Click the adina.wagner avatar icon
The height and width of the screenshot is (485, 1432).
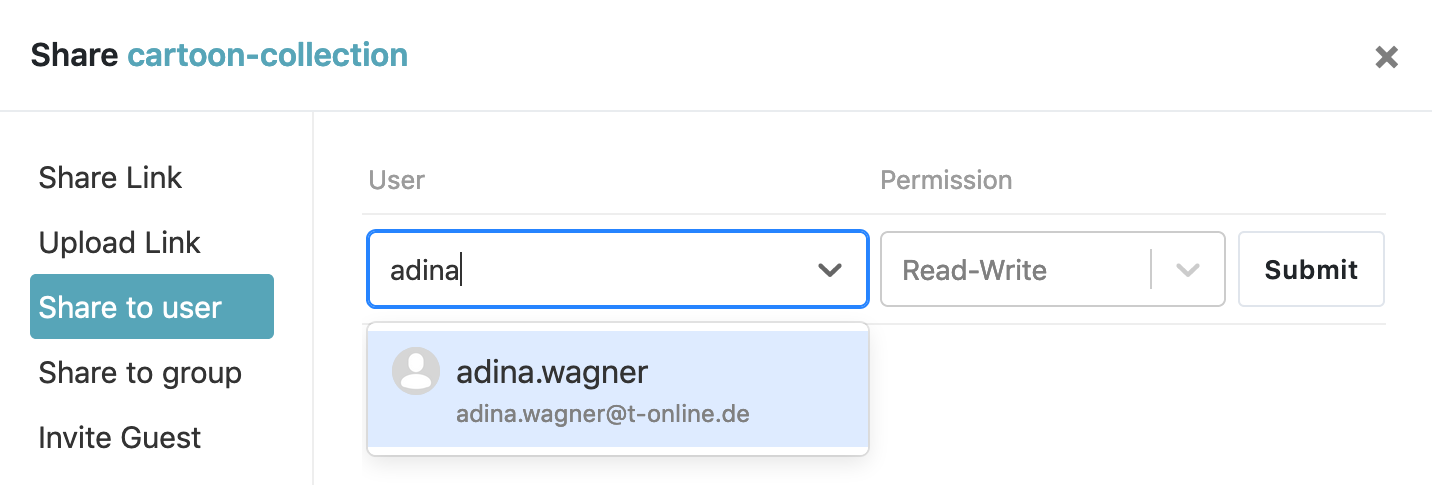[x=415, y=372]
